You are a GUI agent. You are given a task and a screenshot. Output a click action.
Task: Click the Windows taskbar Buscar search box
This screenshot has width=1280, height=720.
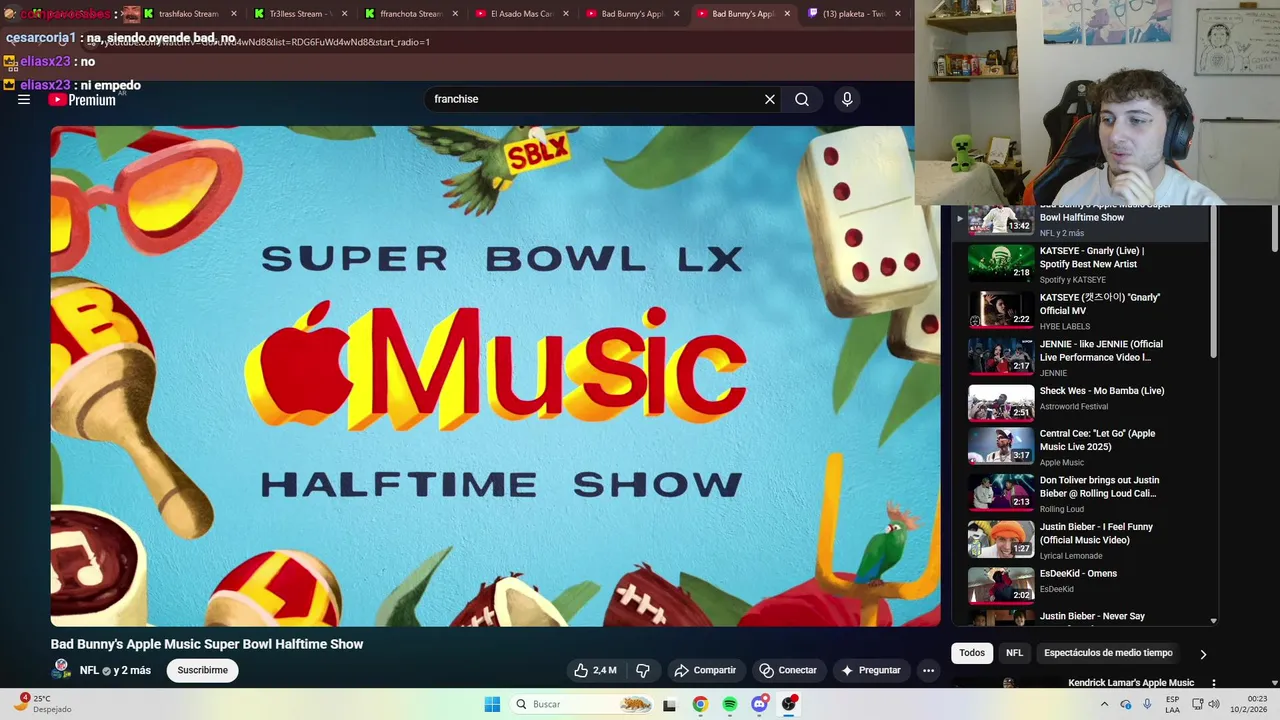click(580, 704)
